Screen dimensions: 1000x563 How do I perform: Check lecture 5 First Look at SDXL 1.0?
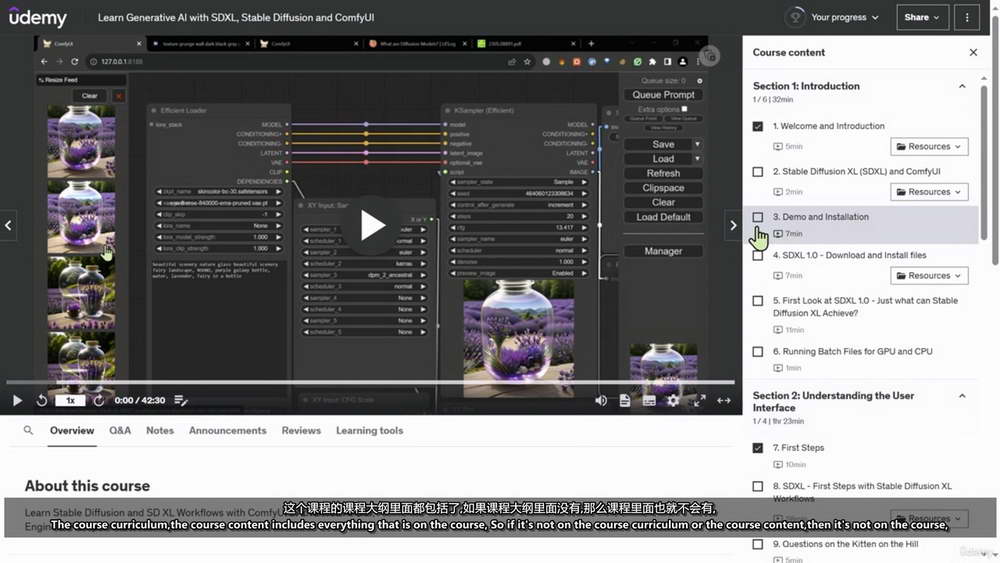pos(758,301)
